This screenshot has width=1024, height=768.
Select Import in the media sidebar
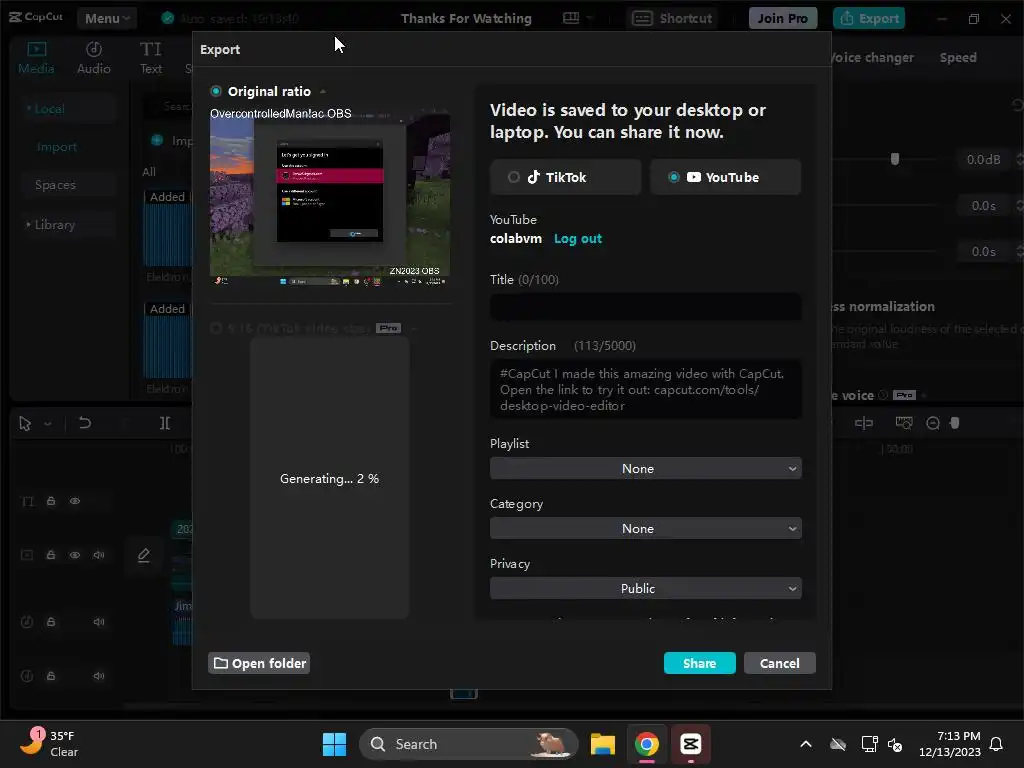57,147
